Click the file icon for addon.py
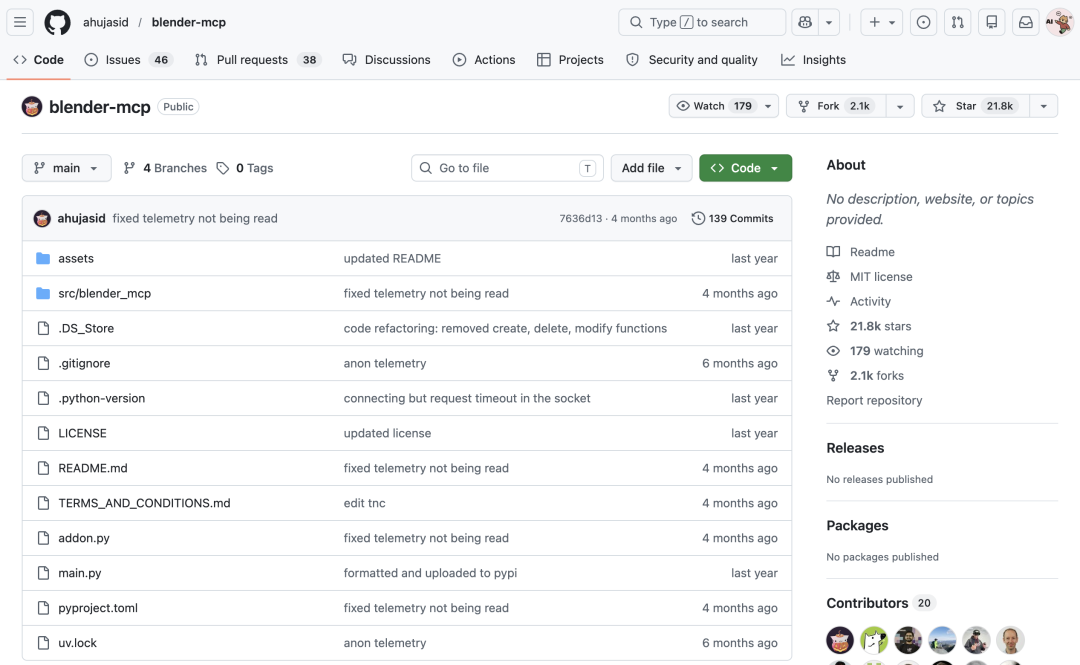 (43, 538)
